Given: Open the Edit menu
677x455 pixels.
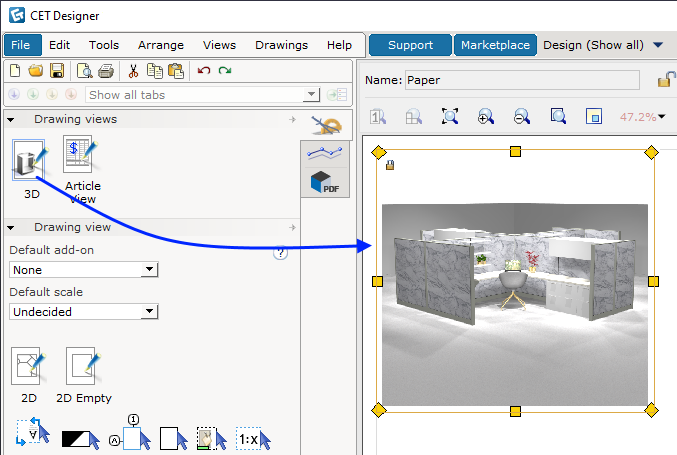Looking at the screenshot, I should coord(59,45).
